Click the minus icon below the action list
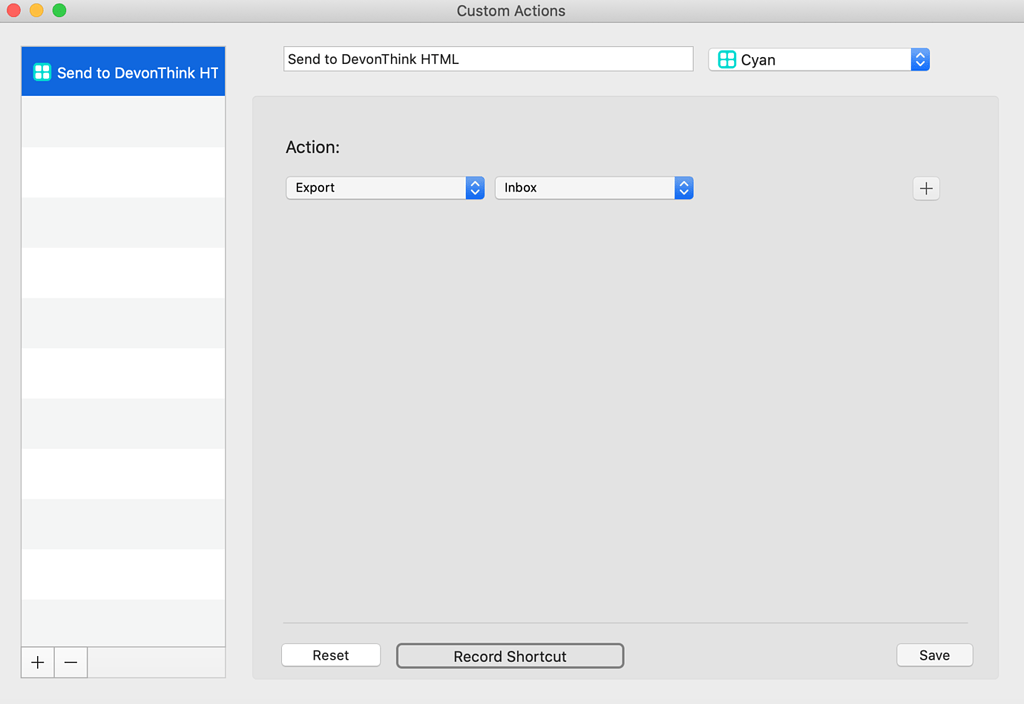 pos(70,662)
